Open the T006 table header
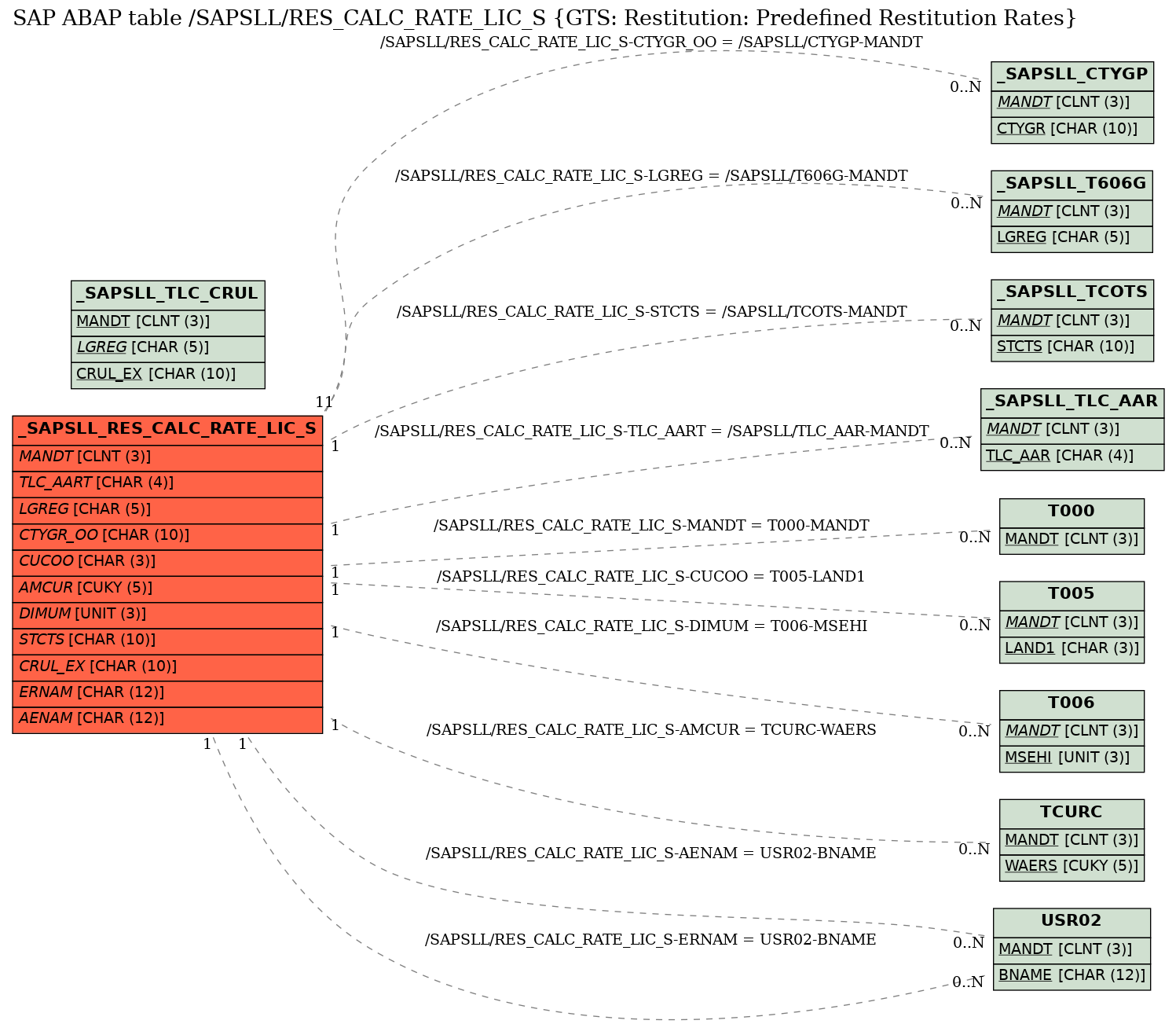Viewport: 1176px width, 1024px height. pos(1072,704)
